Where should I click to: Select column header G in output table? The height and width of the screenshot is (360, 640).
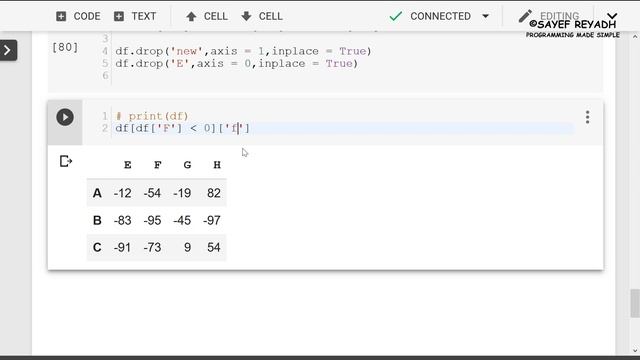click(x=187, y=165)
